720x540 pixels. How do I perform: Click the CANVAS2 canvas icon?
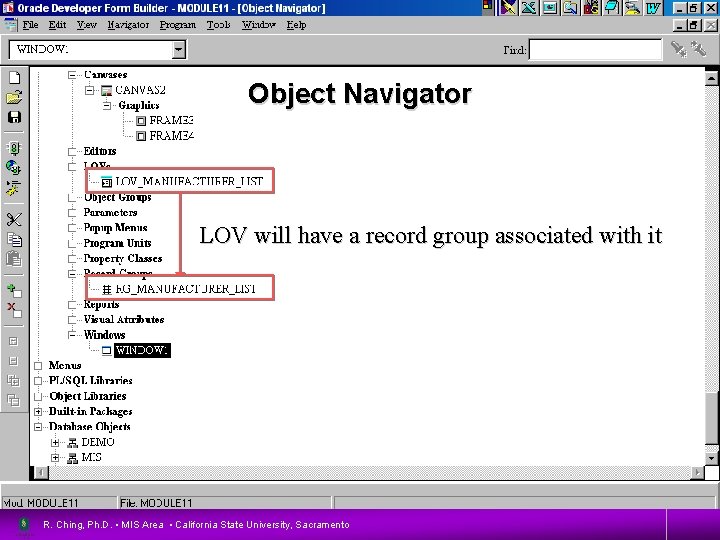click(x=106, y=90)
